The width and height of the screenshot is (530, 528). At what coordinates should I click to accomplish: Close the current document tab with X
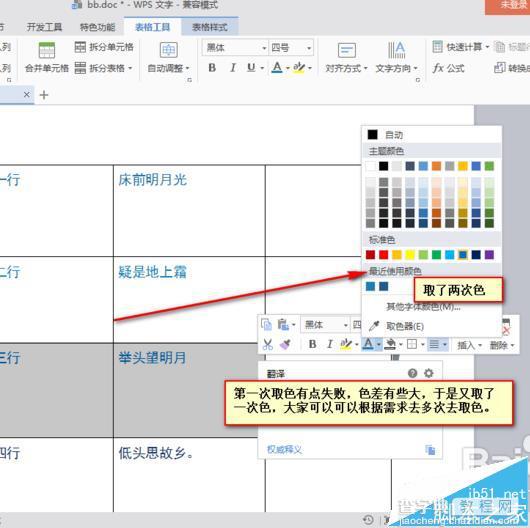(x=27, y=95)
